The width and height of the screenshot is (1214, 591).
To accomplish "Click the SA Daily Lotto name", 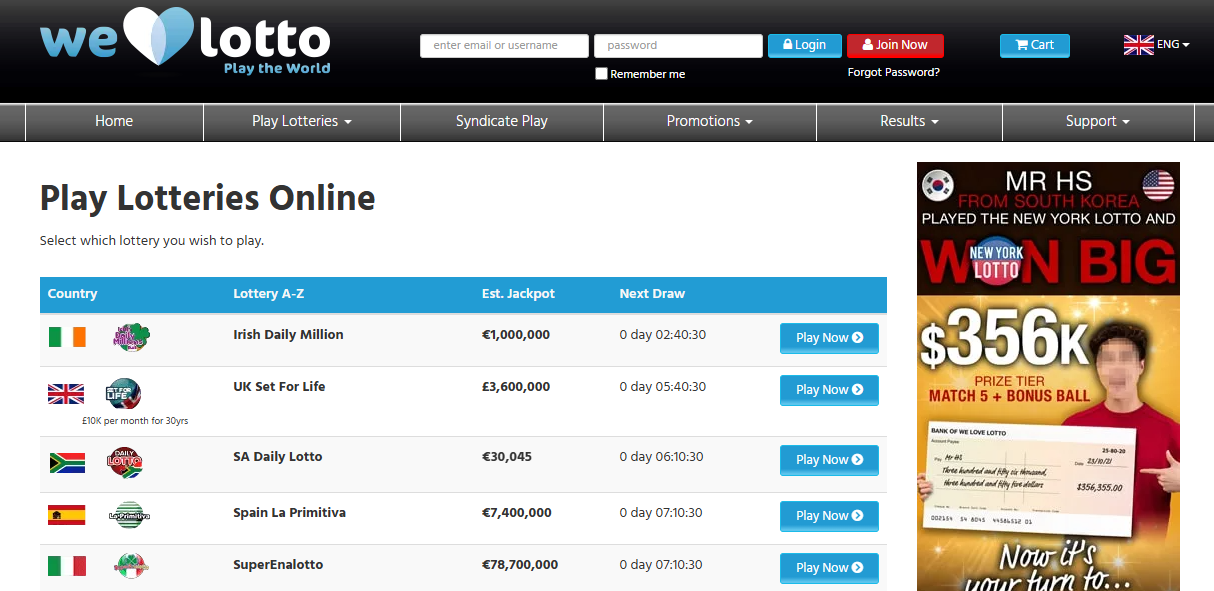I will click(x=278, y=457).
